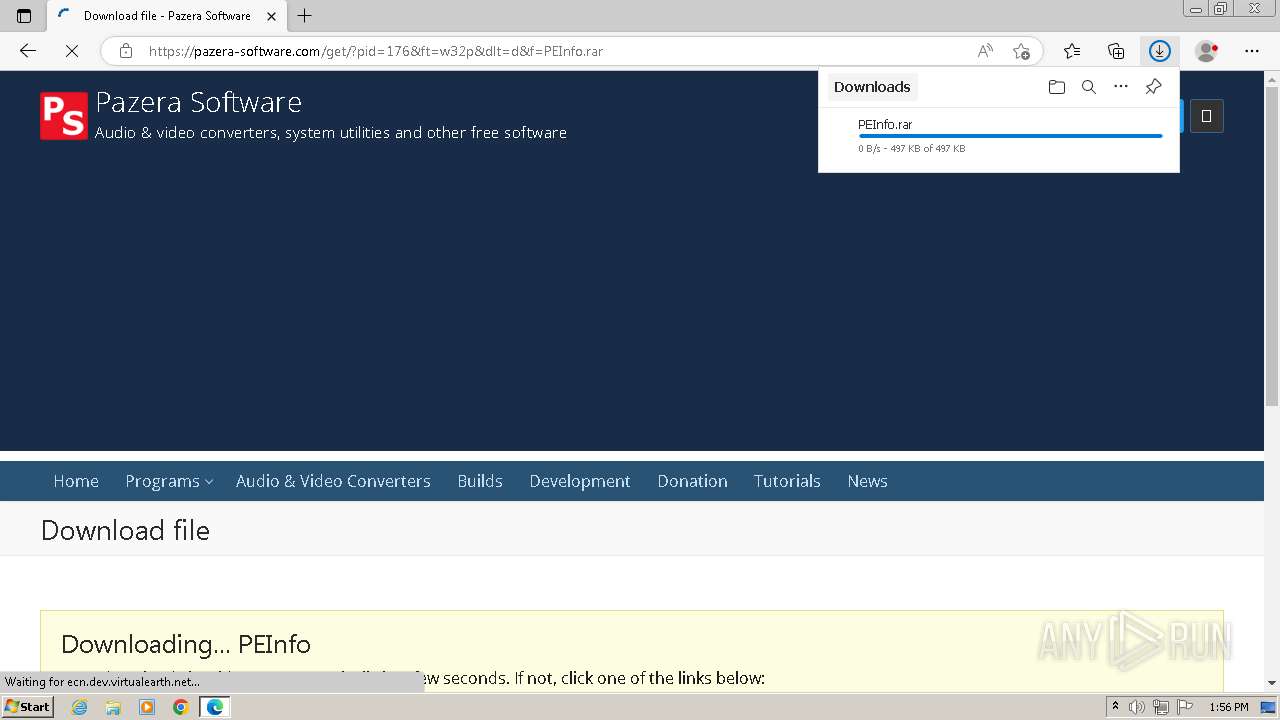
Task: Switch to Edge taskbar button
Action: point(214,707)
